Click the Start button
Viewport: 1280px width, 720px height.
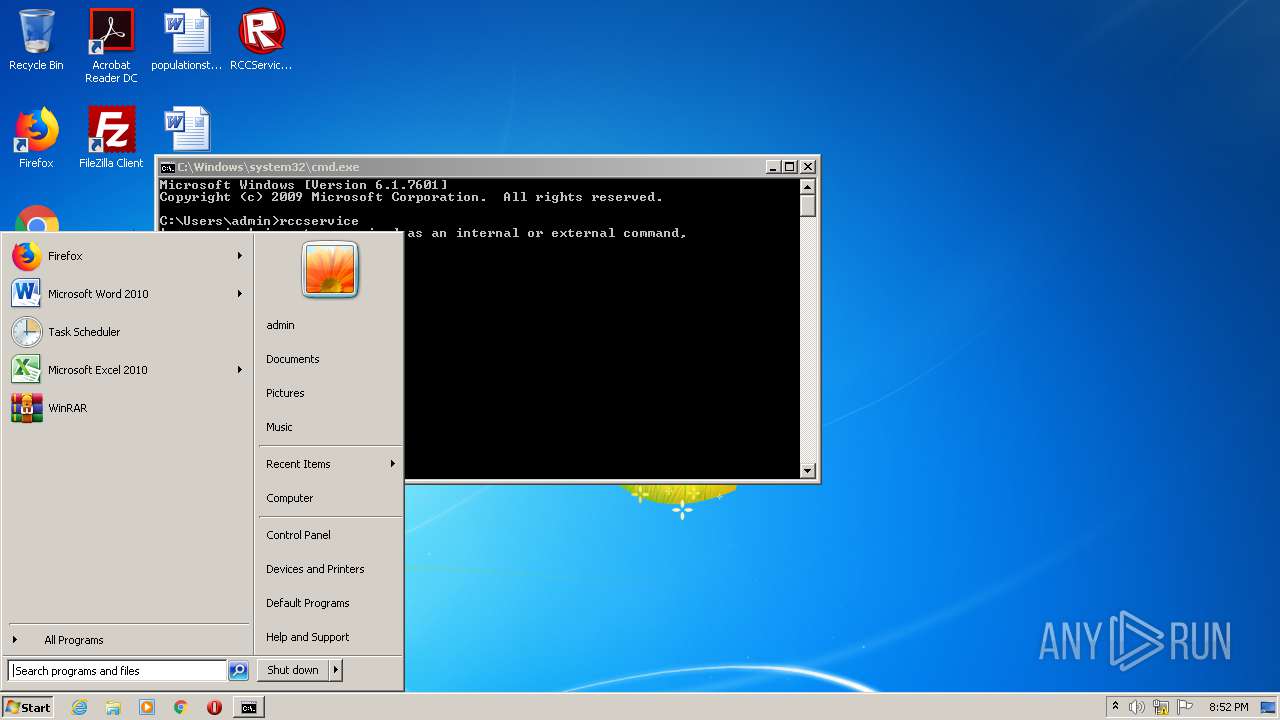pos(28,707)
